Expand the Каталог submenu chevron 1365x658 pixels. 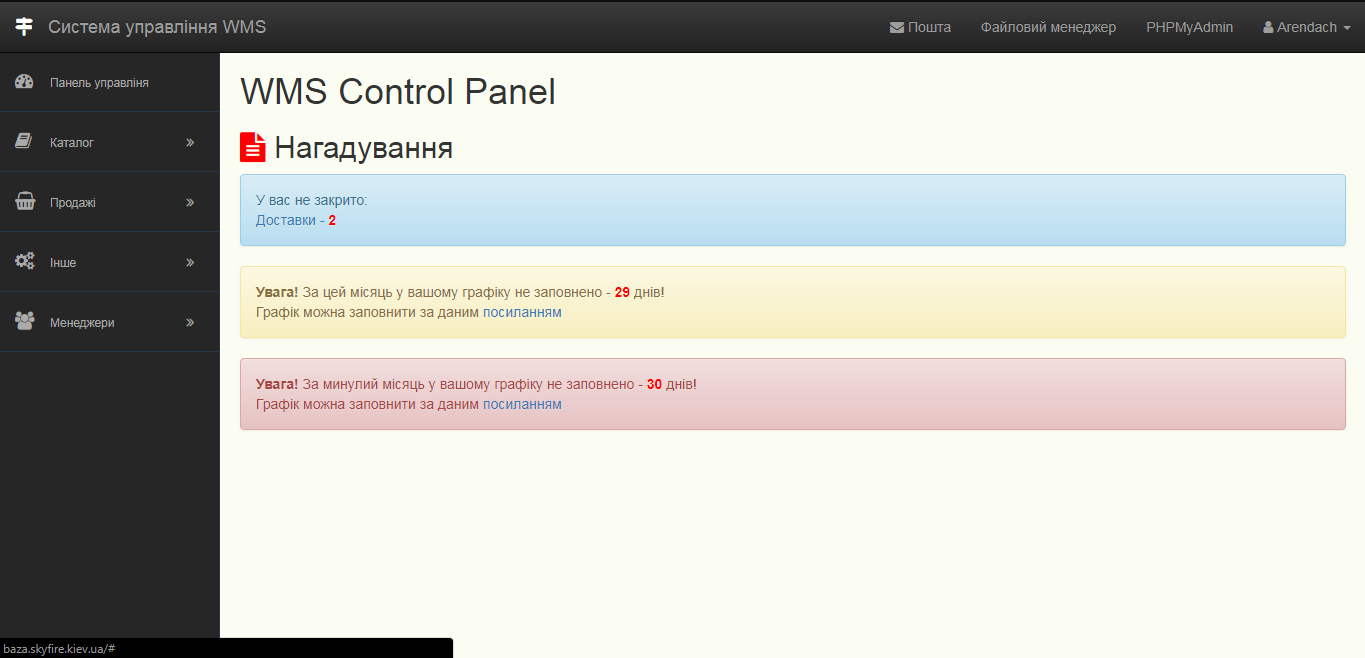click(190, 143)
